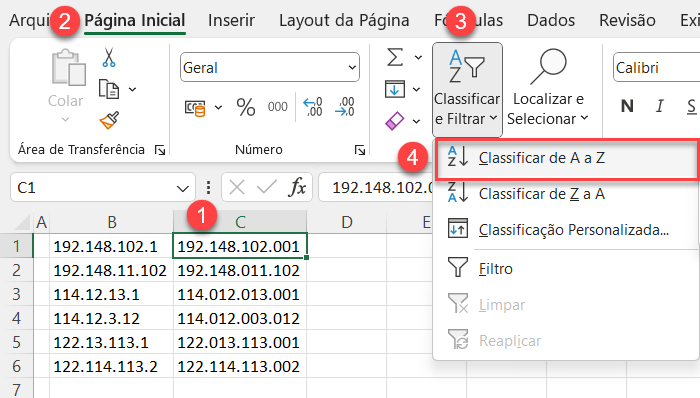Expand accounting format dropdown arrow
700x398 pixels.
coord(218,108)
